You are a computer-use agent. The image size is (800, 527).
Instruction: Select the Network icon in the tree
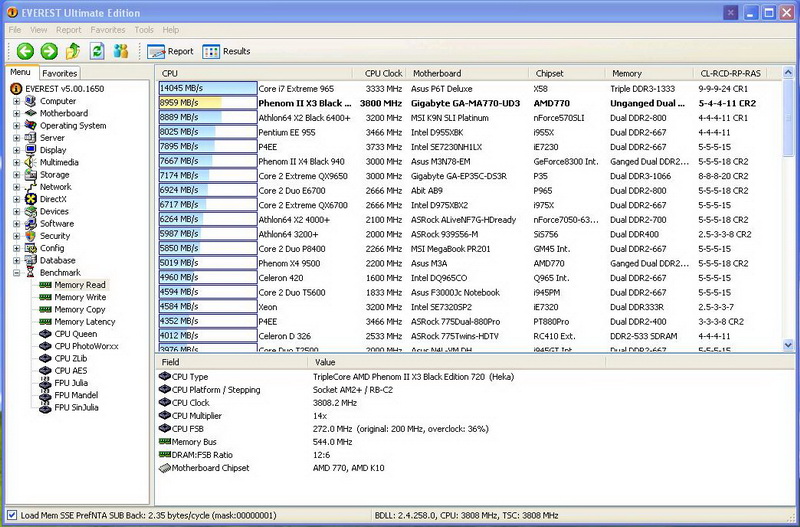tap(31, 187)
